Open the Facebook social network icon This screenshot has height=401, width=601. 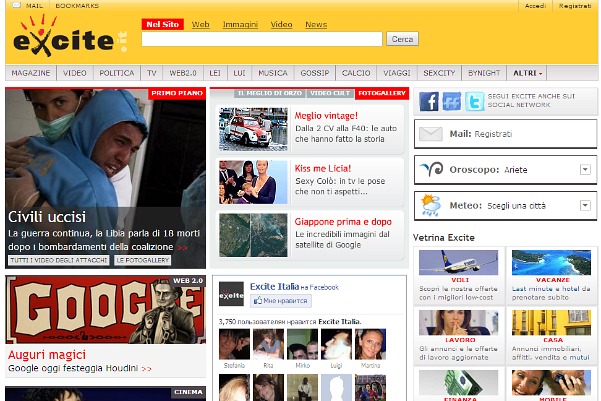pyautogui.click(x=429, y=101)
